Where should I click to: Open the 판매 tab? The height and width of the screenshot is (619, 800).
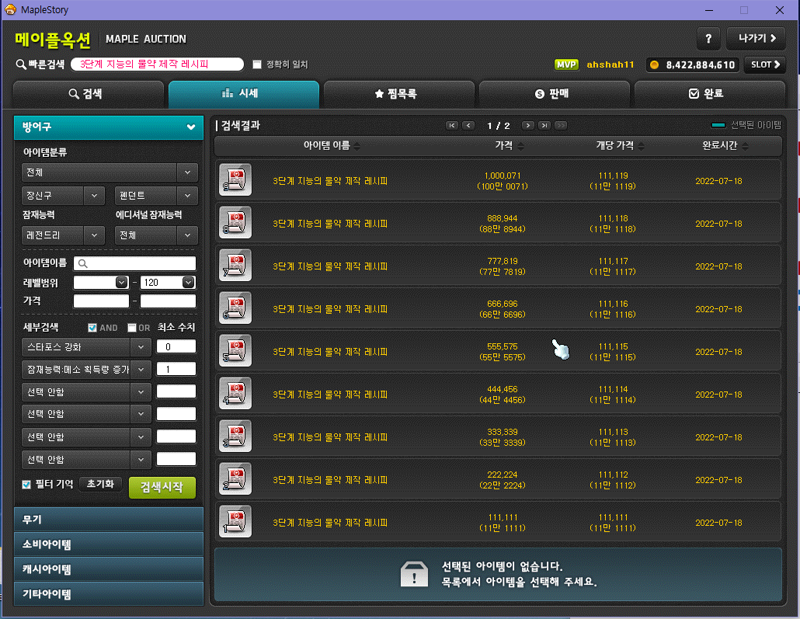pos(554,94)
